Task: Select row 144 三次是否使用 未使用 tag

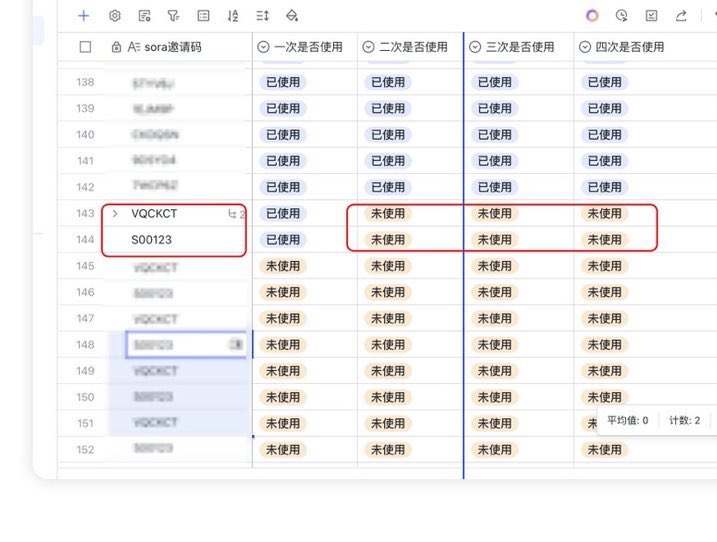Action: [x=495, y=240]
